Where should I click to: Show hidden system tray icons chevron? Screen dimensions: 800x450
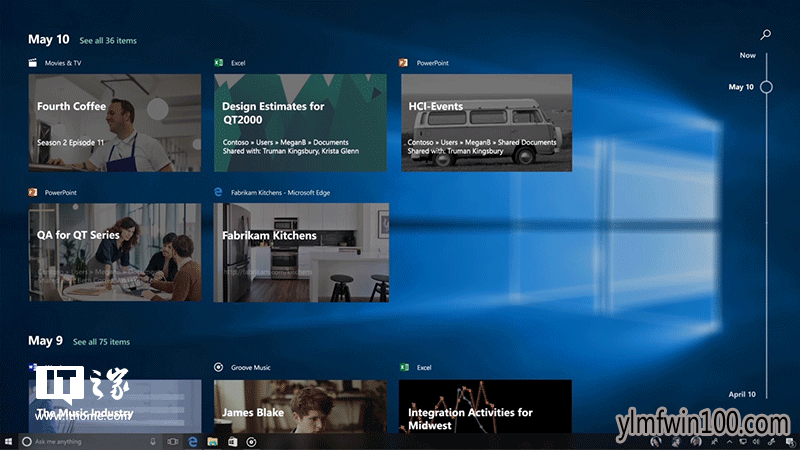click(x=729, y=442)
